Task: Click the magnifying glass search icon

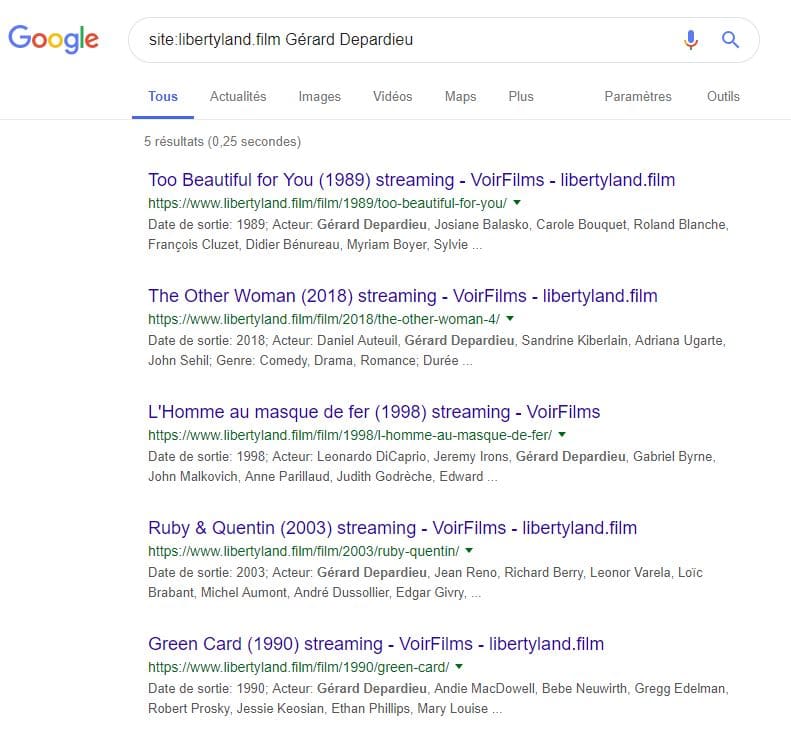Action: pos(730,39)
